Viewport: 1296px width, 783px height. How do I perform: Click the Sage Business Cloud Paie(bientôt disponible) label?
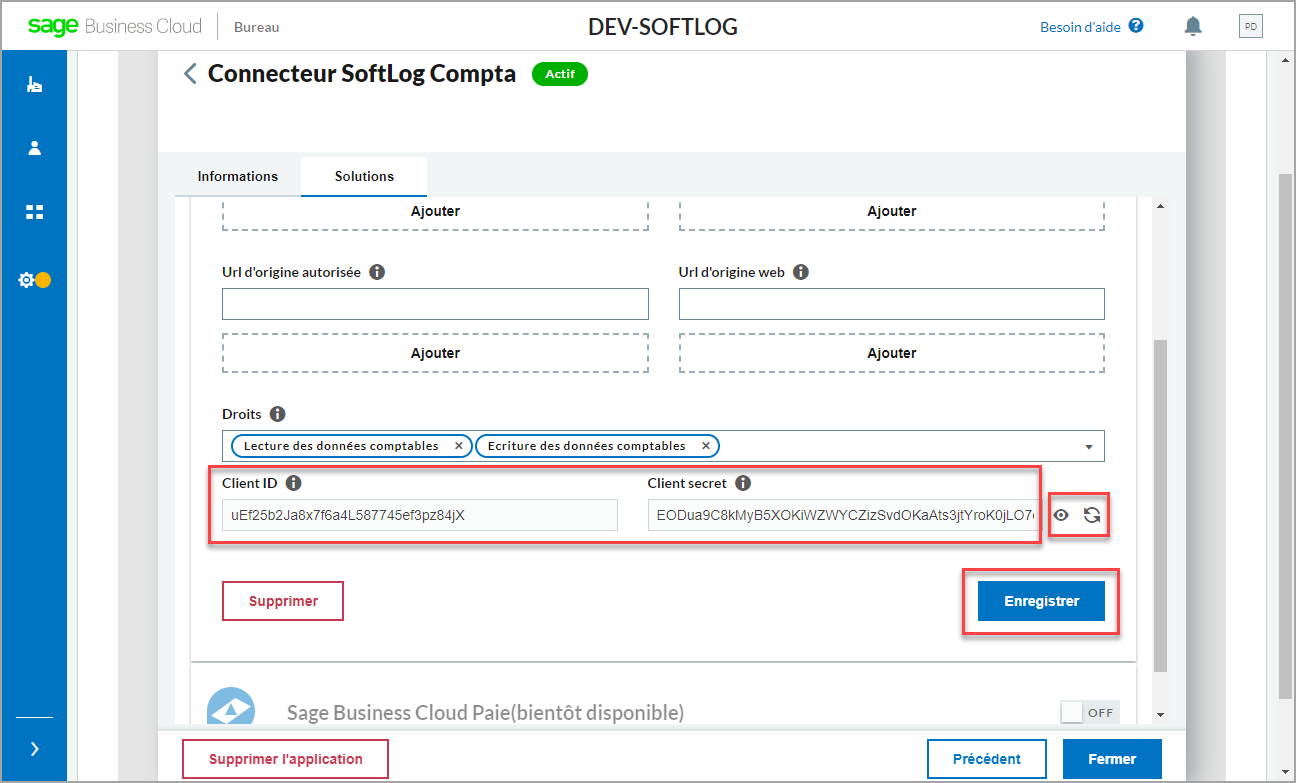point(485,713)
